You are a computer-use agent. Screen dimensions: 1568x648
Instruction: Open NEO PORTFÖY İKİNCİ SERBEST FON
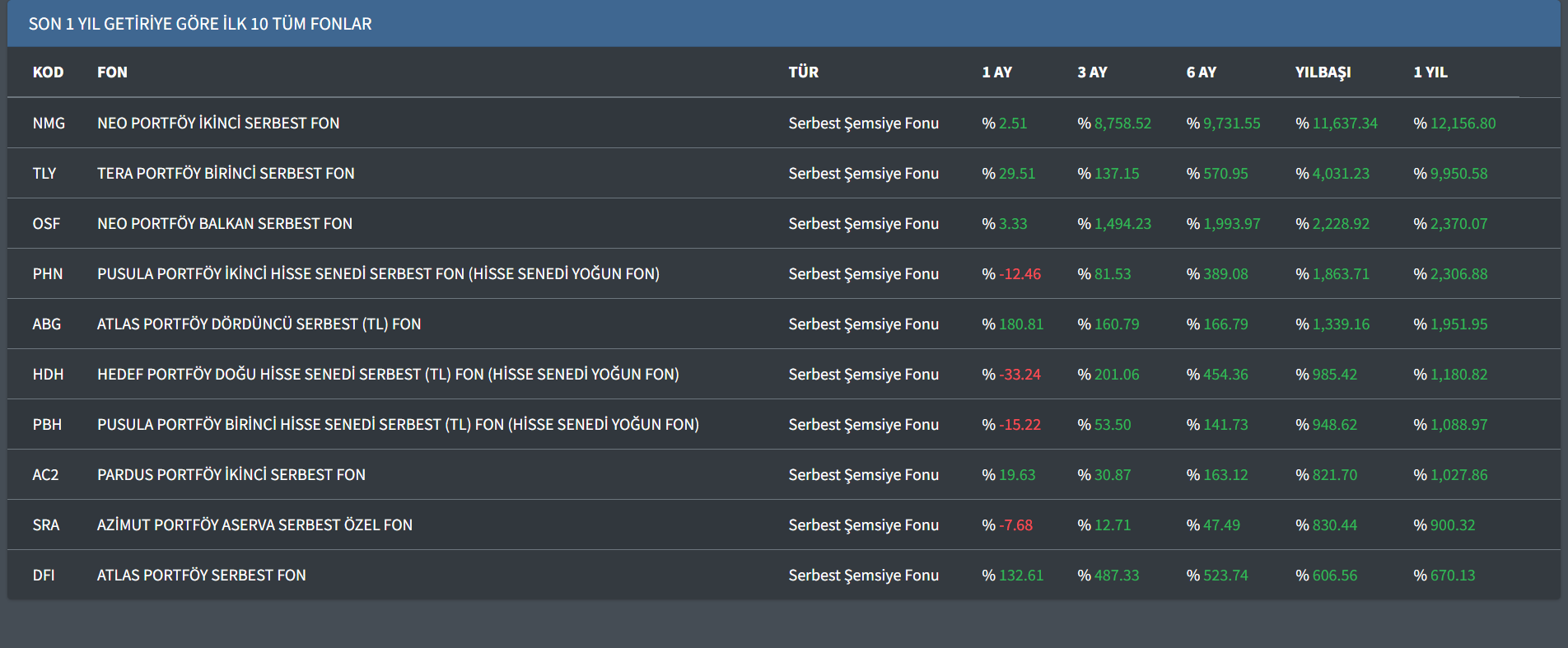pos(218,124)
